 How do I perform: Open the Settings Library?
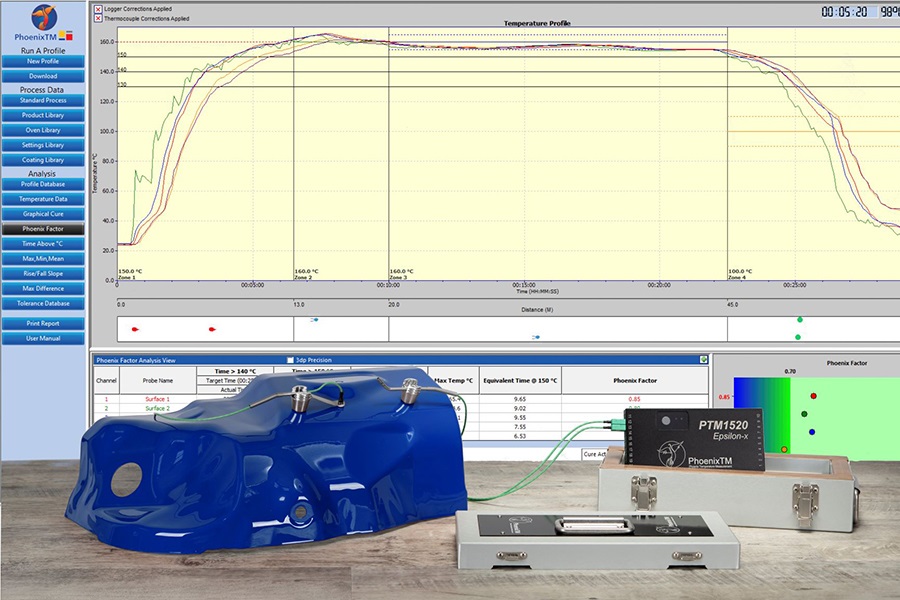[x=43, y=145]
